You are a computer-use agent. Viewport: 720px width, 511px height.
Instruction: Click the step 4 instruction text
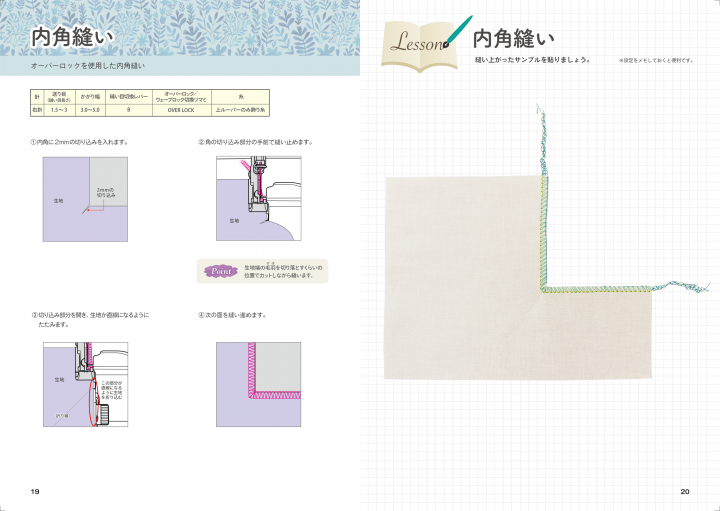pyautogui.click(x=233, y=315)
